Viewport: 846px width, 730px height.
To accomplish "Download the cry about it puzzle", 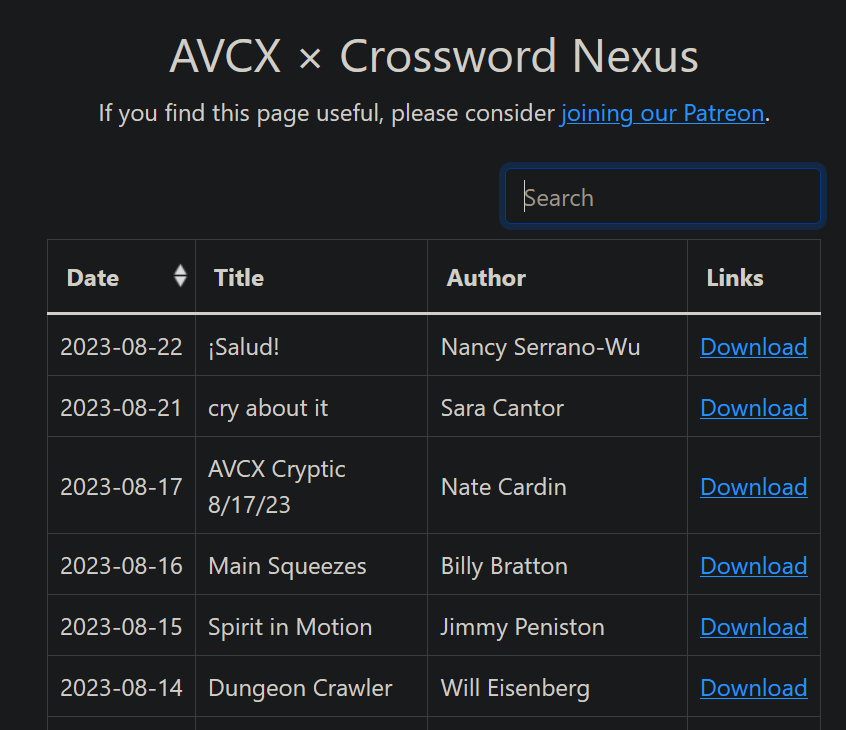I will point(753,408).
